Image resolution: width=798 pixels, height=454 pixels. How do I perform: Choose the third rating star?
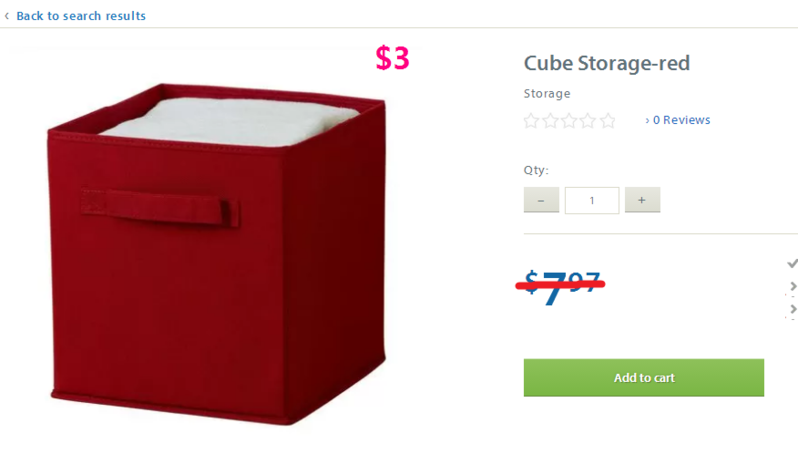[569, 121]
